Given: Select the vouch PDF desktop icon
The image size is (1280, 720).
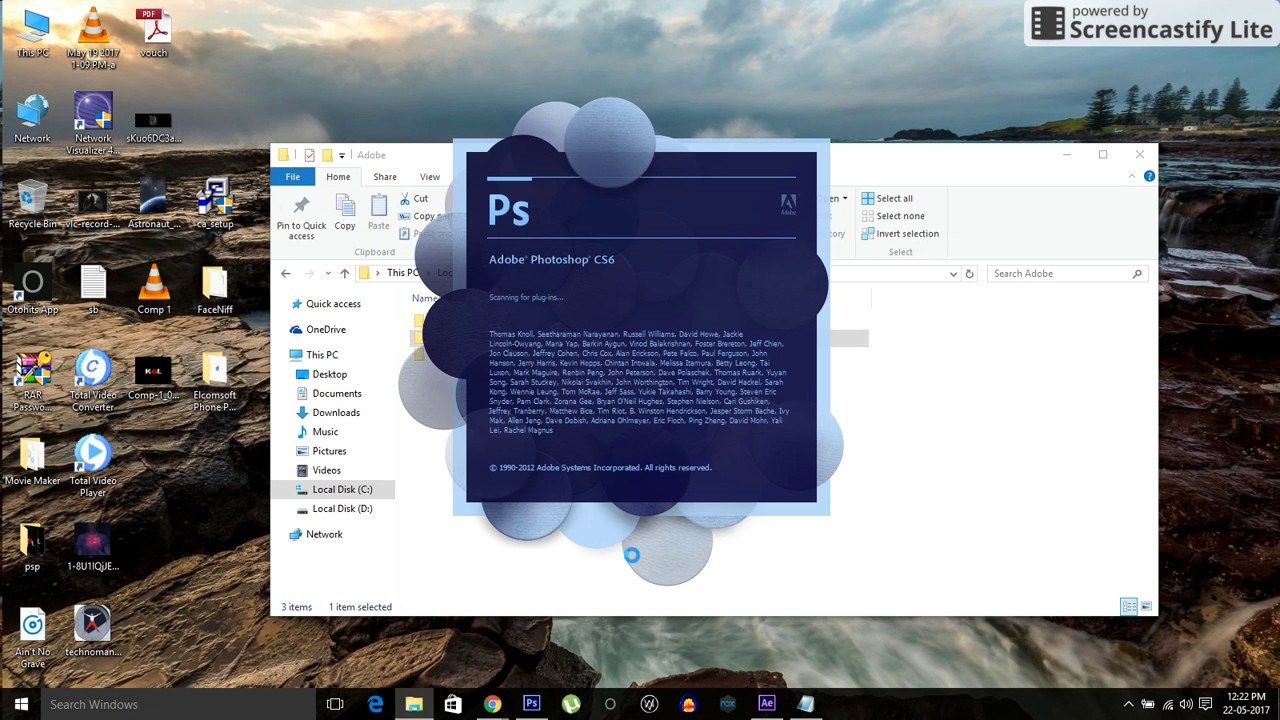Looking at the screenshot, I should [x=153, y=33].
